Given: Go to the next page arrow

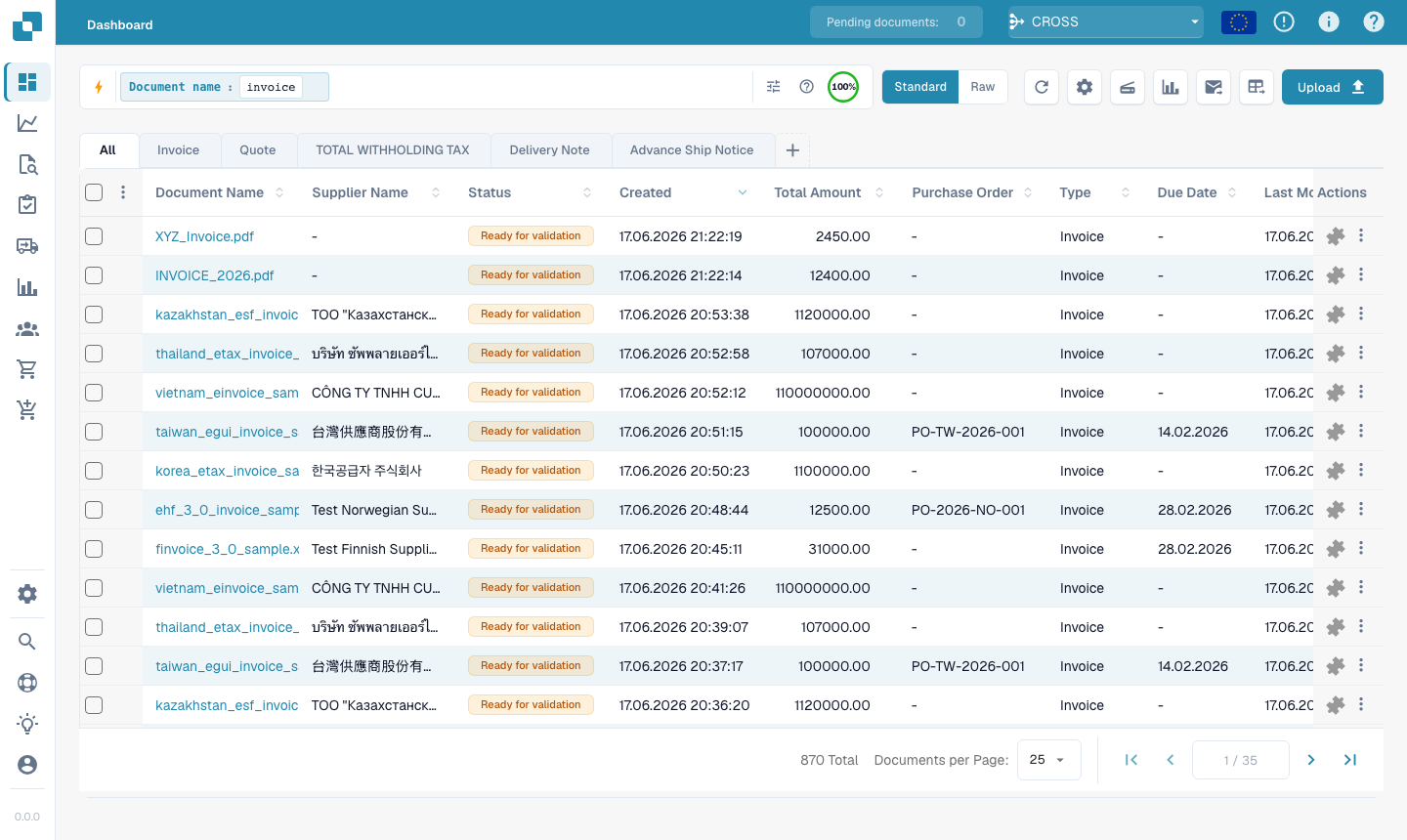Looking at the screenshot, I should 1311,760.
